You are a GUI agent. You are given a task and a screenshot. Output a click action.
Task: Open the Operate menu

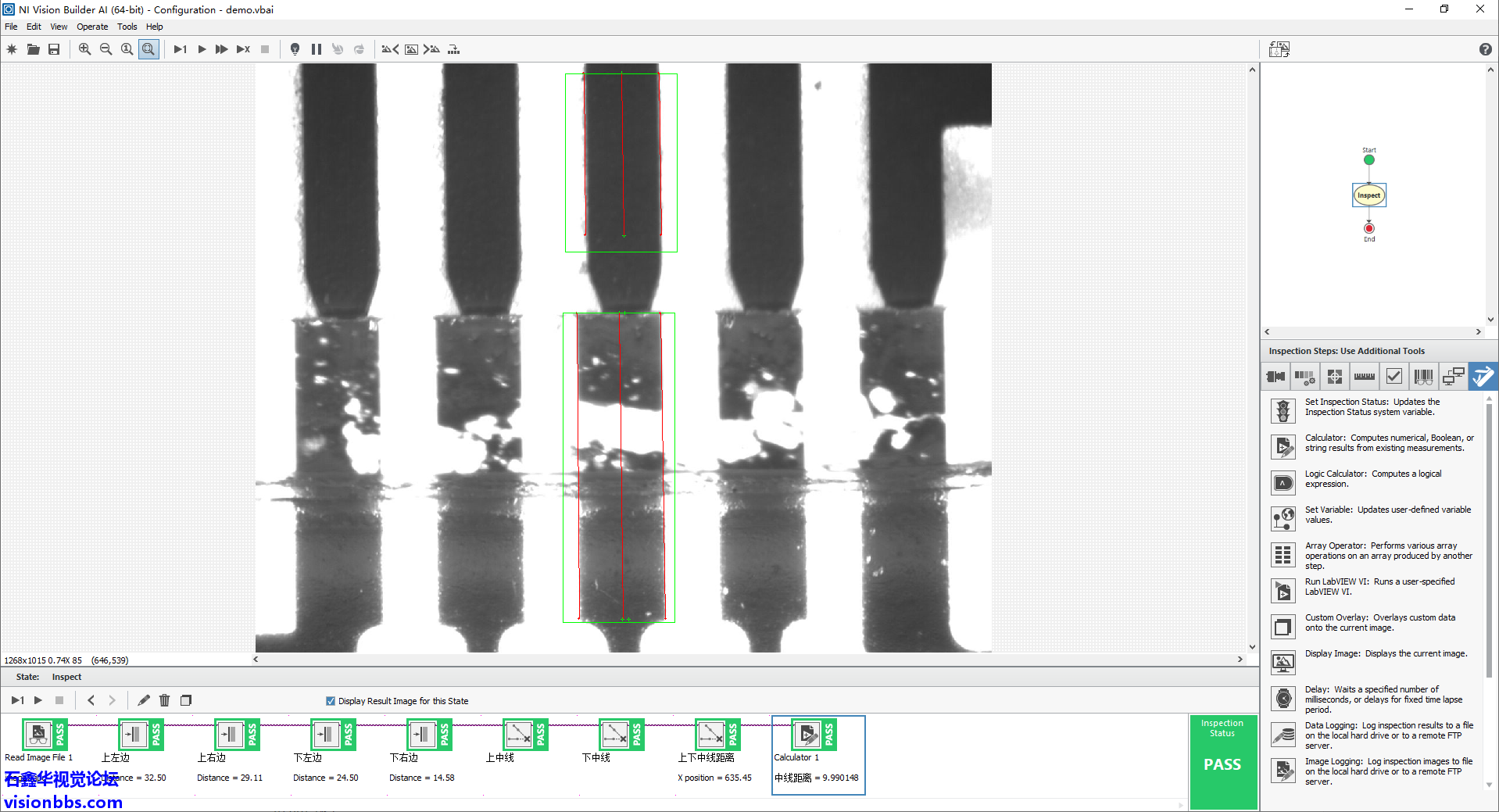tap(92, 27)
